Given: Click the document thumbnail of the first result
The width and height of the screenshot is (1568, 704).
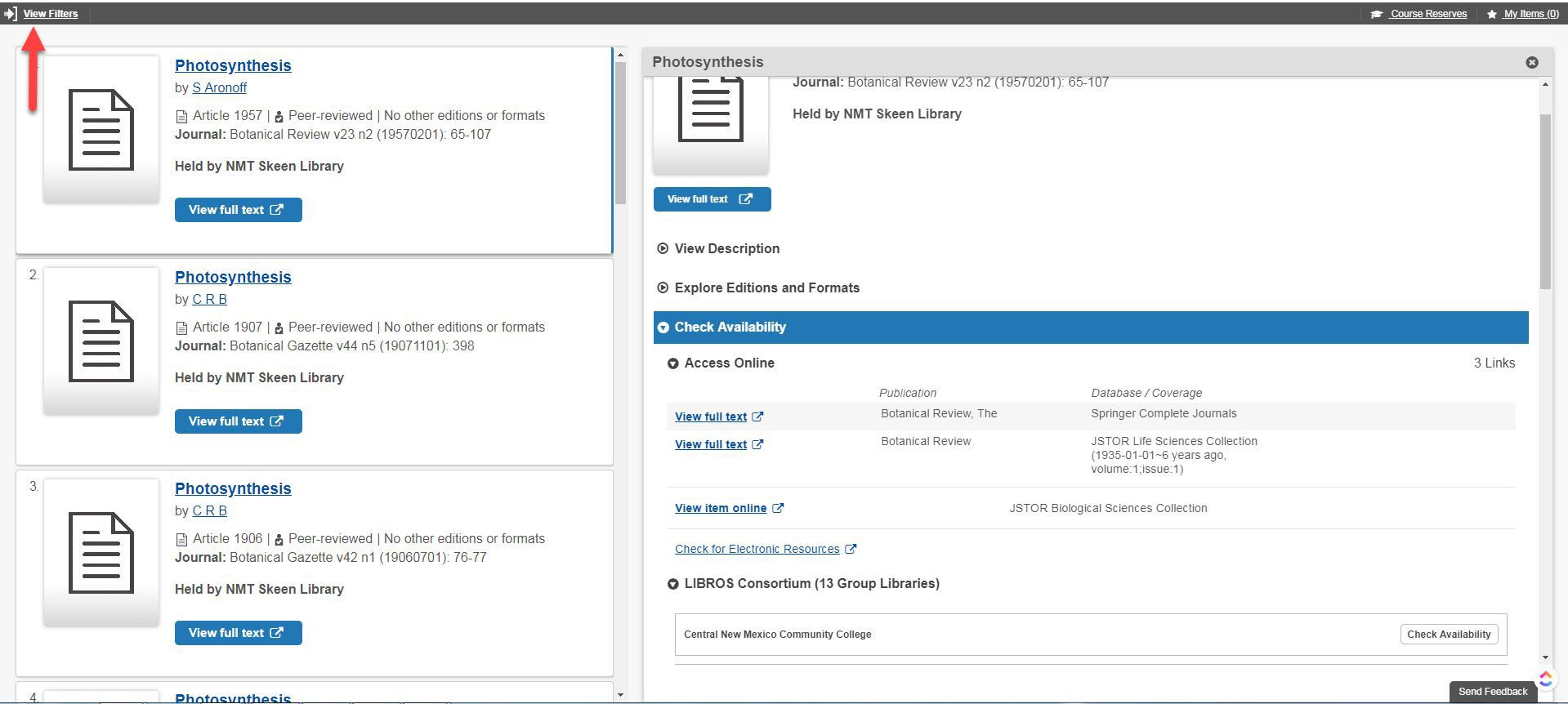Looking at the screenshot, I should click(101, 130).
